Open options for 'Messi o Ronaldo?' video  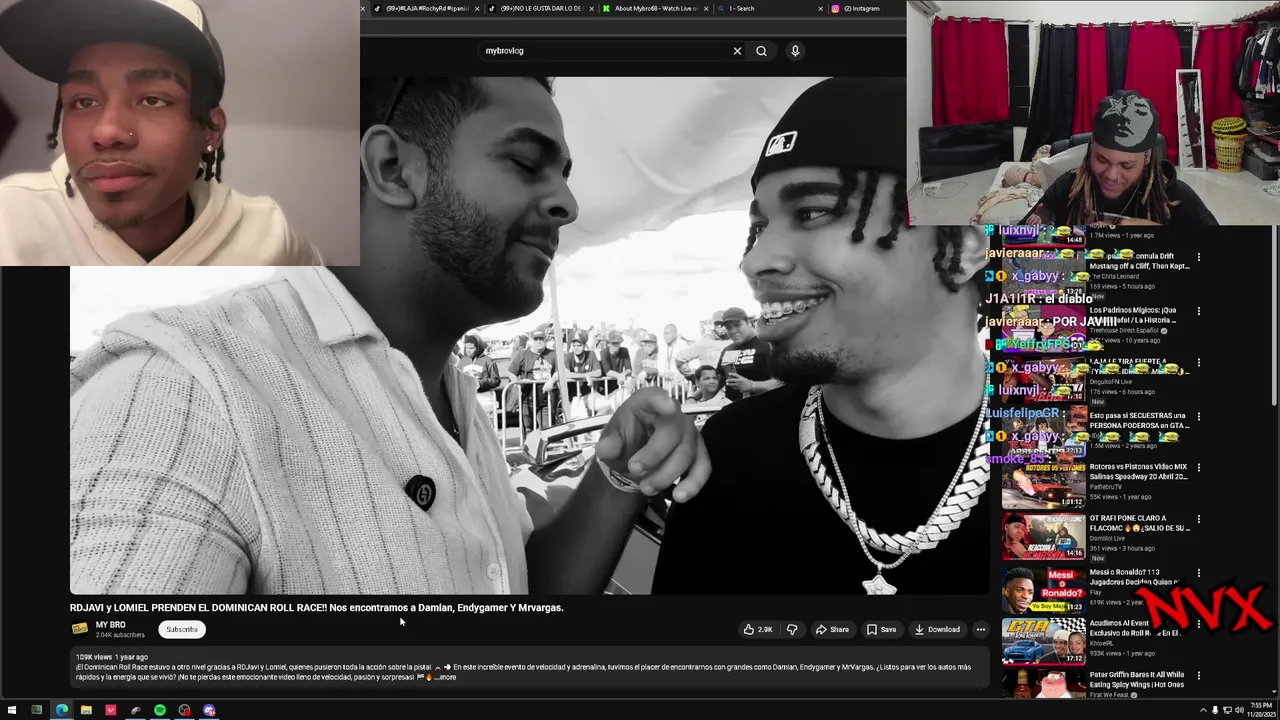click(1199, 573)
